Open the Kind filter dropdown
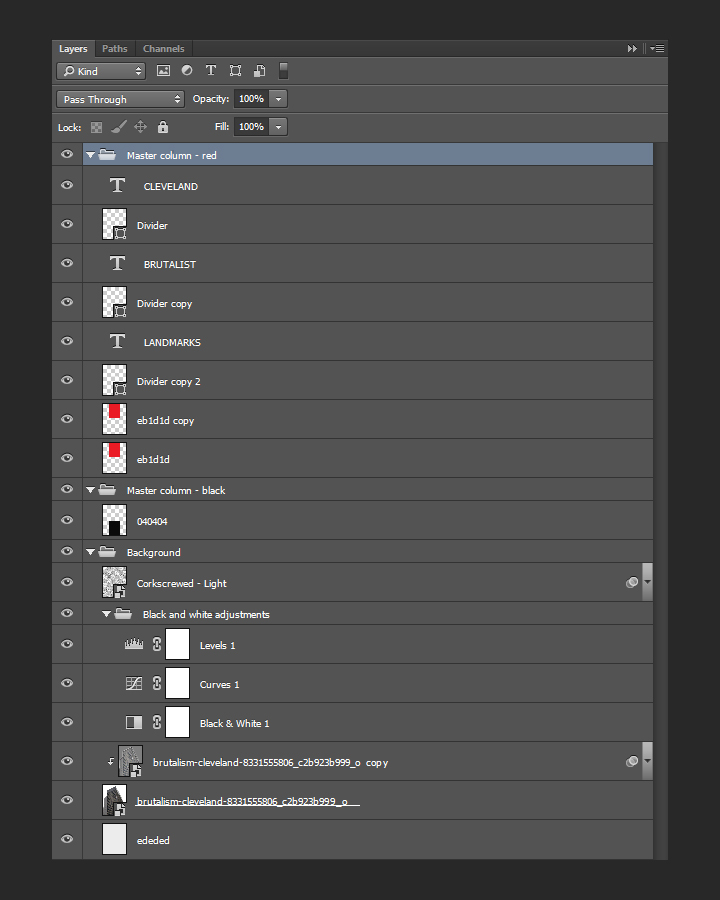This screenshot has width=720, height=900. coord(101,71)
